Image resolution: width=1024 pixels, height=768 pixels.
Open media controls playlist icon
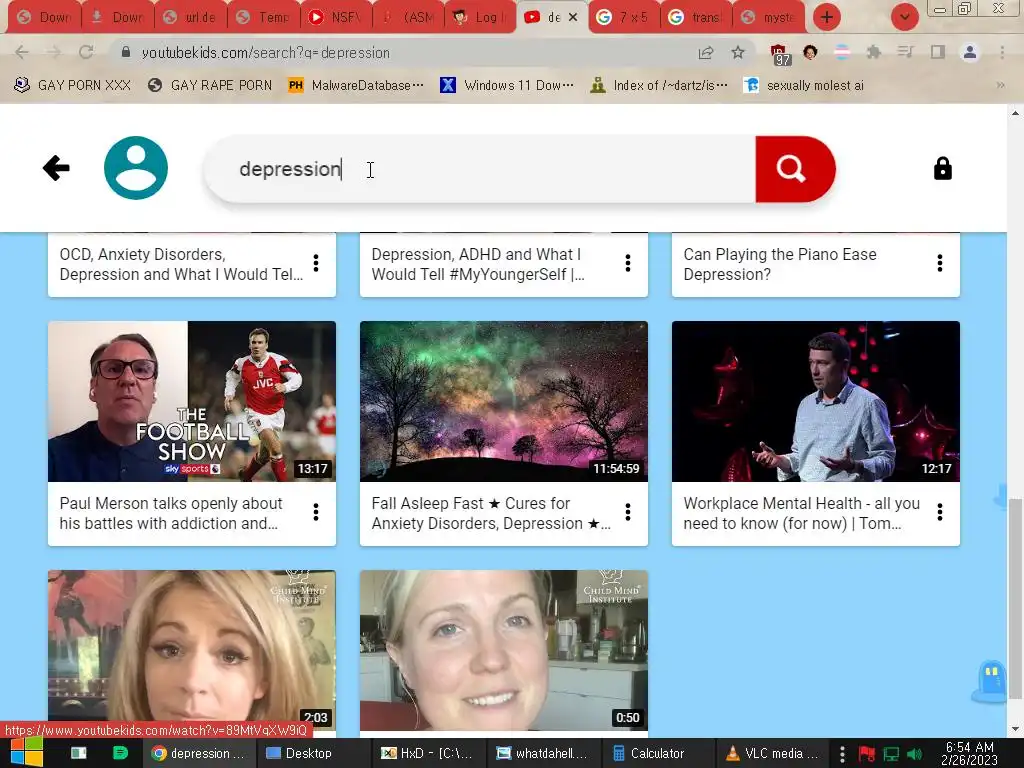[x=905, y=52]
